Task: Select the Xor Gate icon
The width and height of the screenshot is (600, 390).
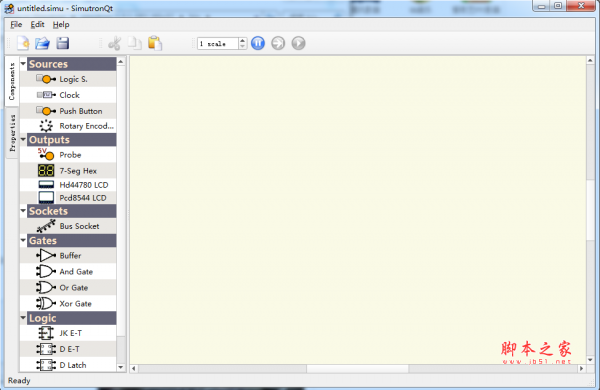Action: [46, 304]
